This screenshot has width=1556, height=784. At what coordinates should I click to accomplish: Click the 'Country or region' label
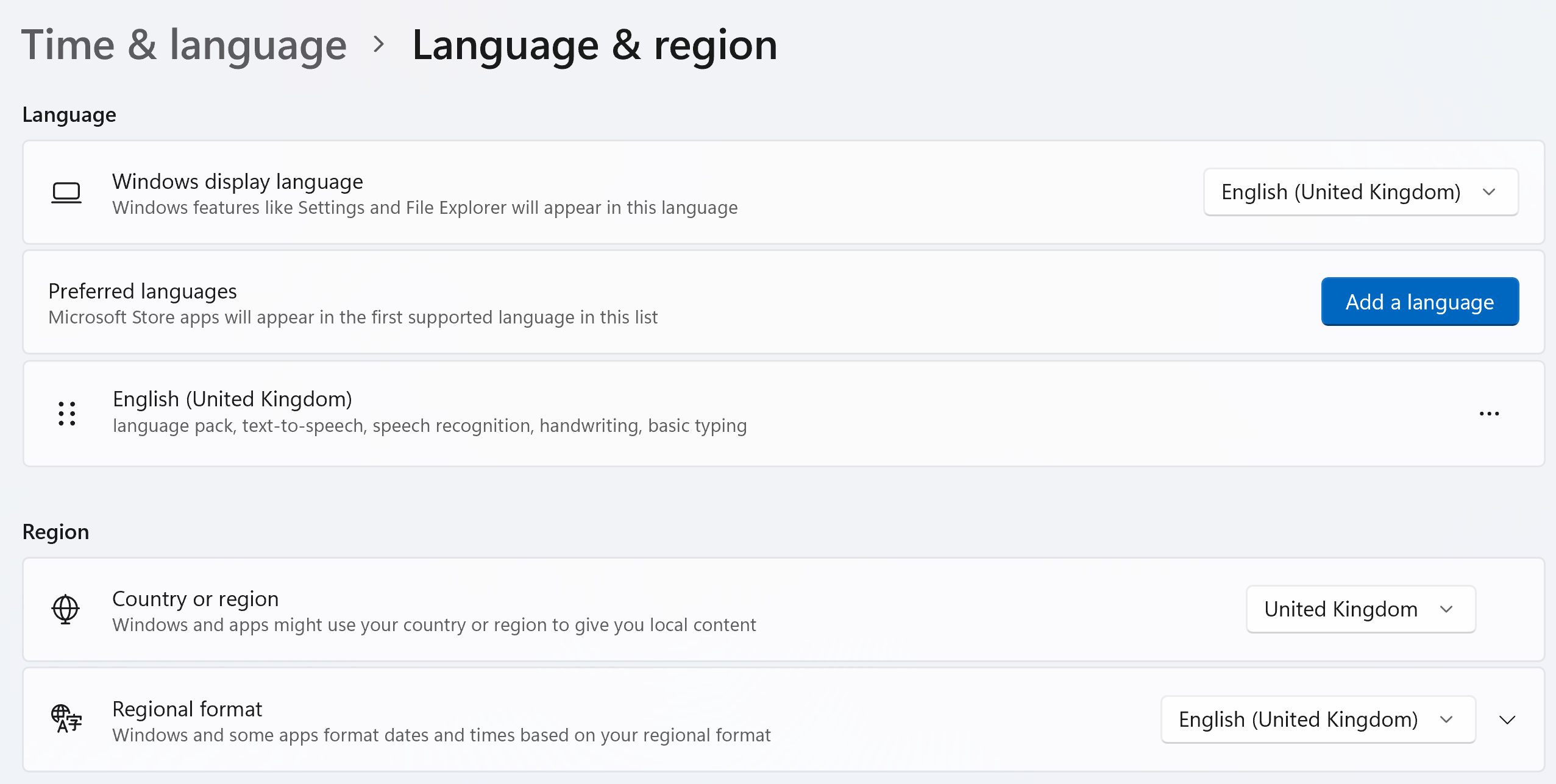coord(195,598)
